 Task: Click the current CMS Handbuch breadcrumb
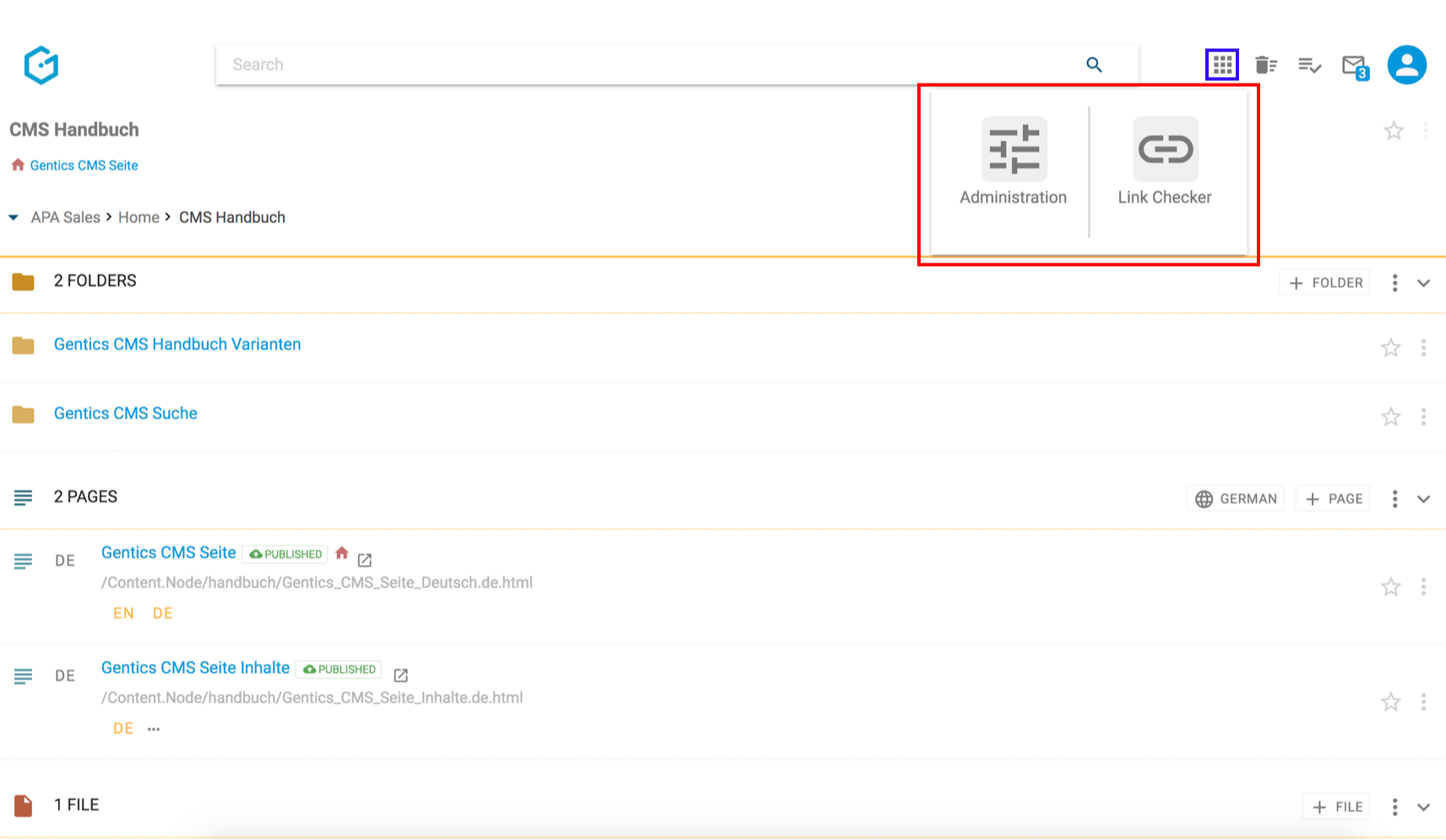coord(232,218)
